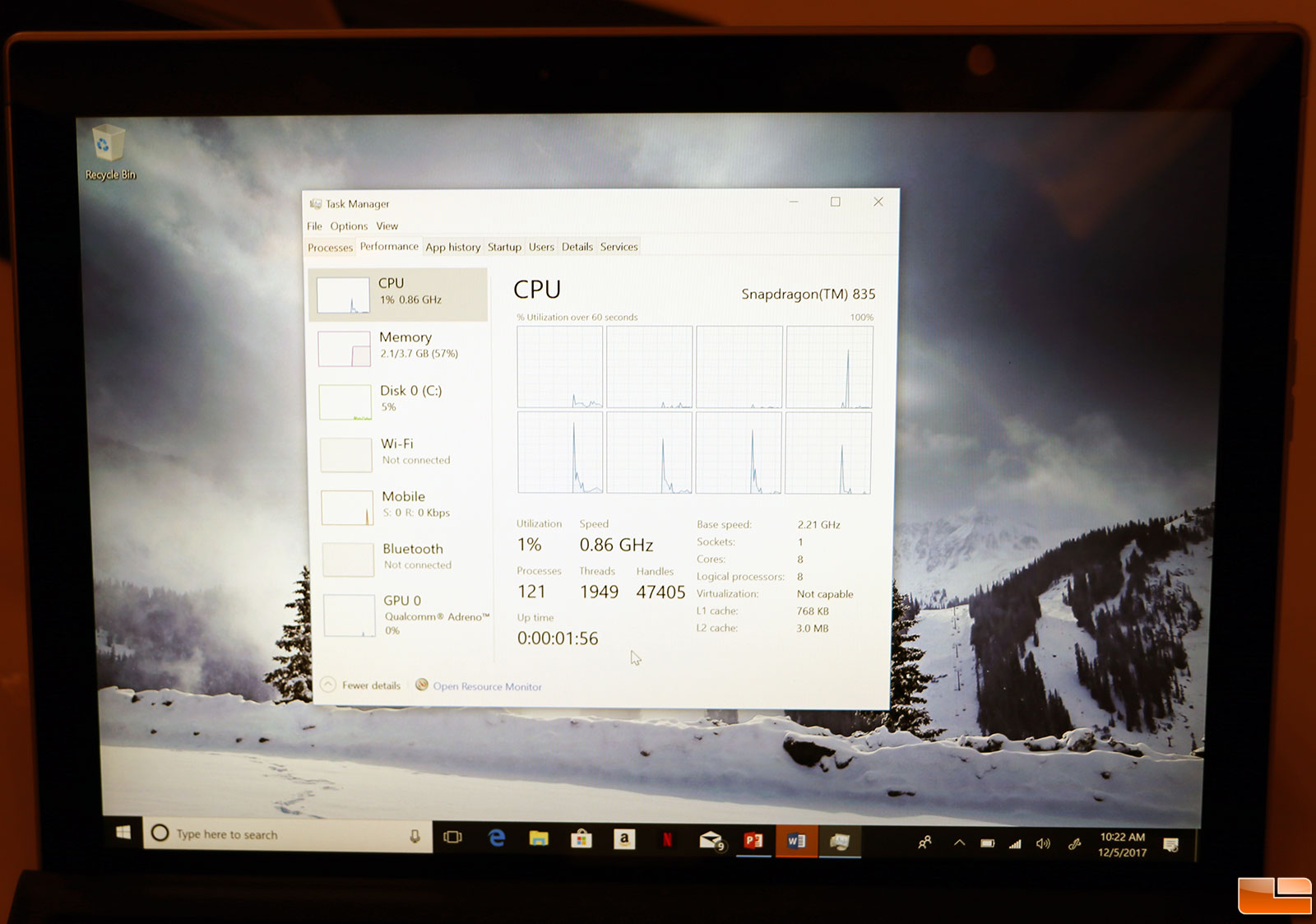Open the clock showing 10:22 AM
This screenshot has width=1316, height=924.
tap(1122, 844)
